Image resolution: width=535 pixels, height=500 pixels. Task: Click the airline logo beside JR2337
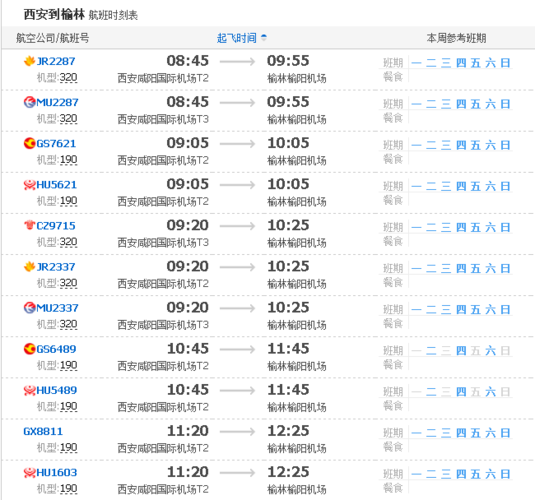tap(29, 267)
